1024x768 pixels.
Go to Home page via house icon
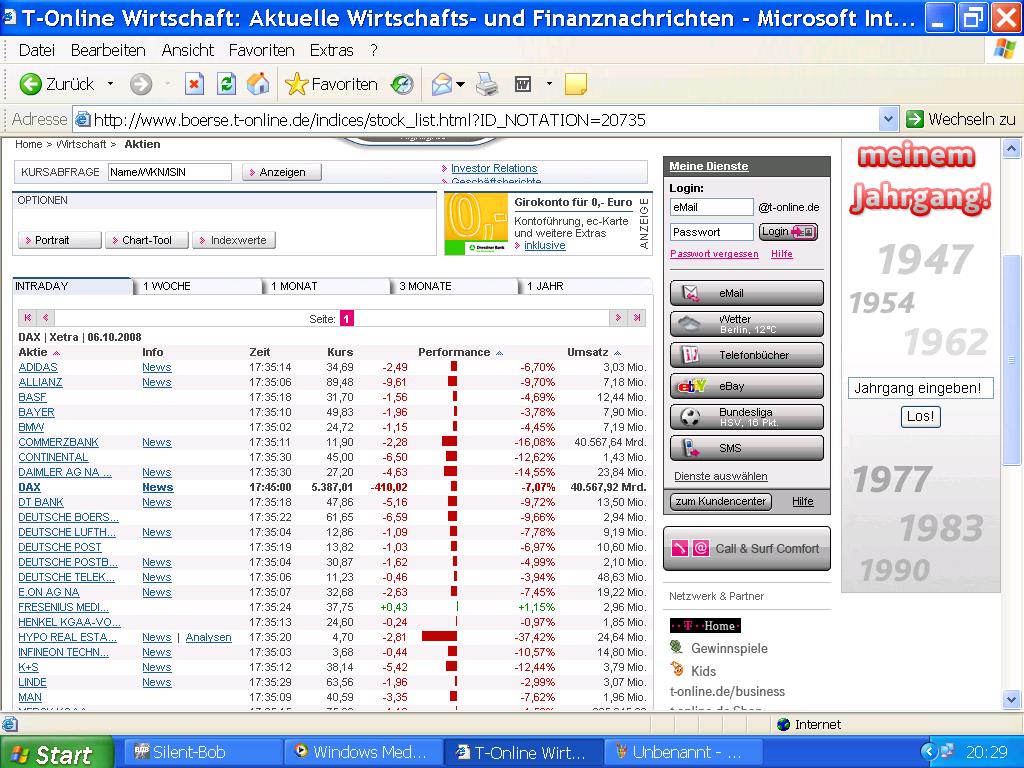(258, 84)
